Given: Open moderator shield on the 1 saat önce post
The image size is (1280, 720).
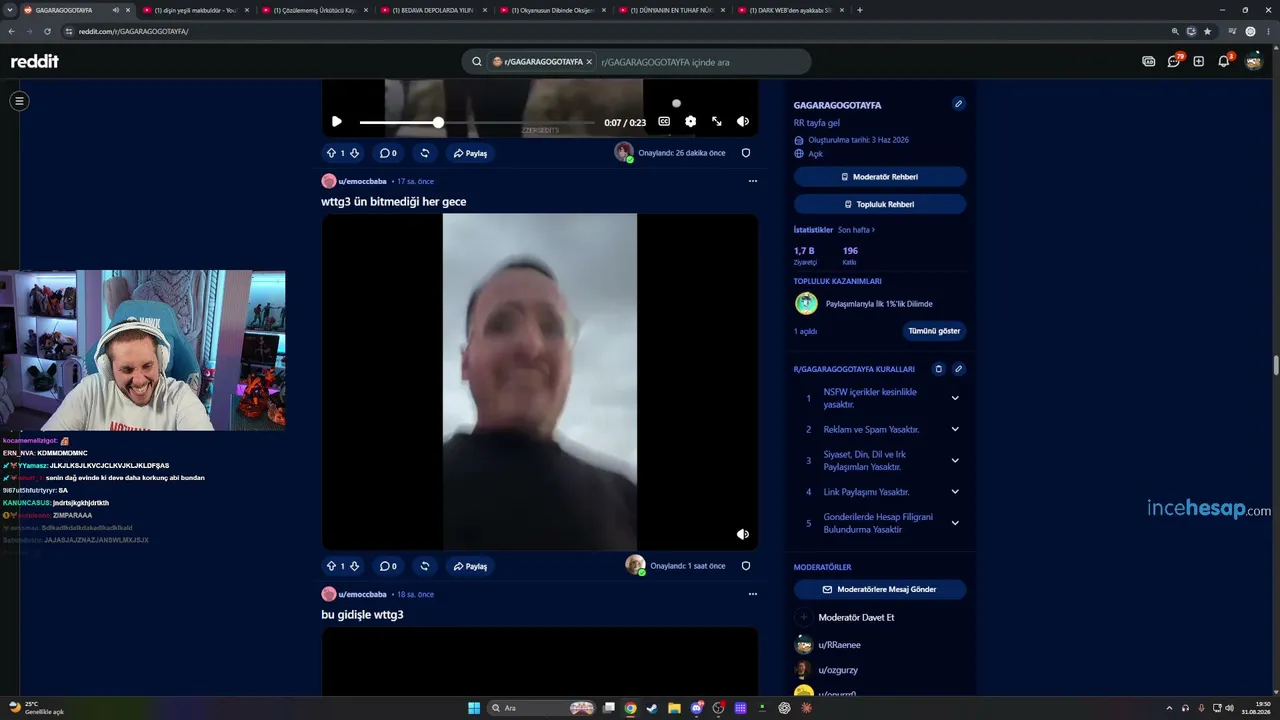Looking at the screenshot, I should click(x=745, y=566).
